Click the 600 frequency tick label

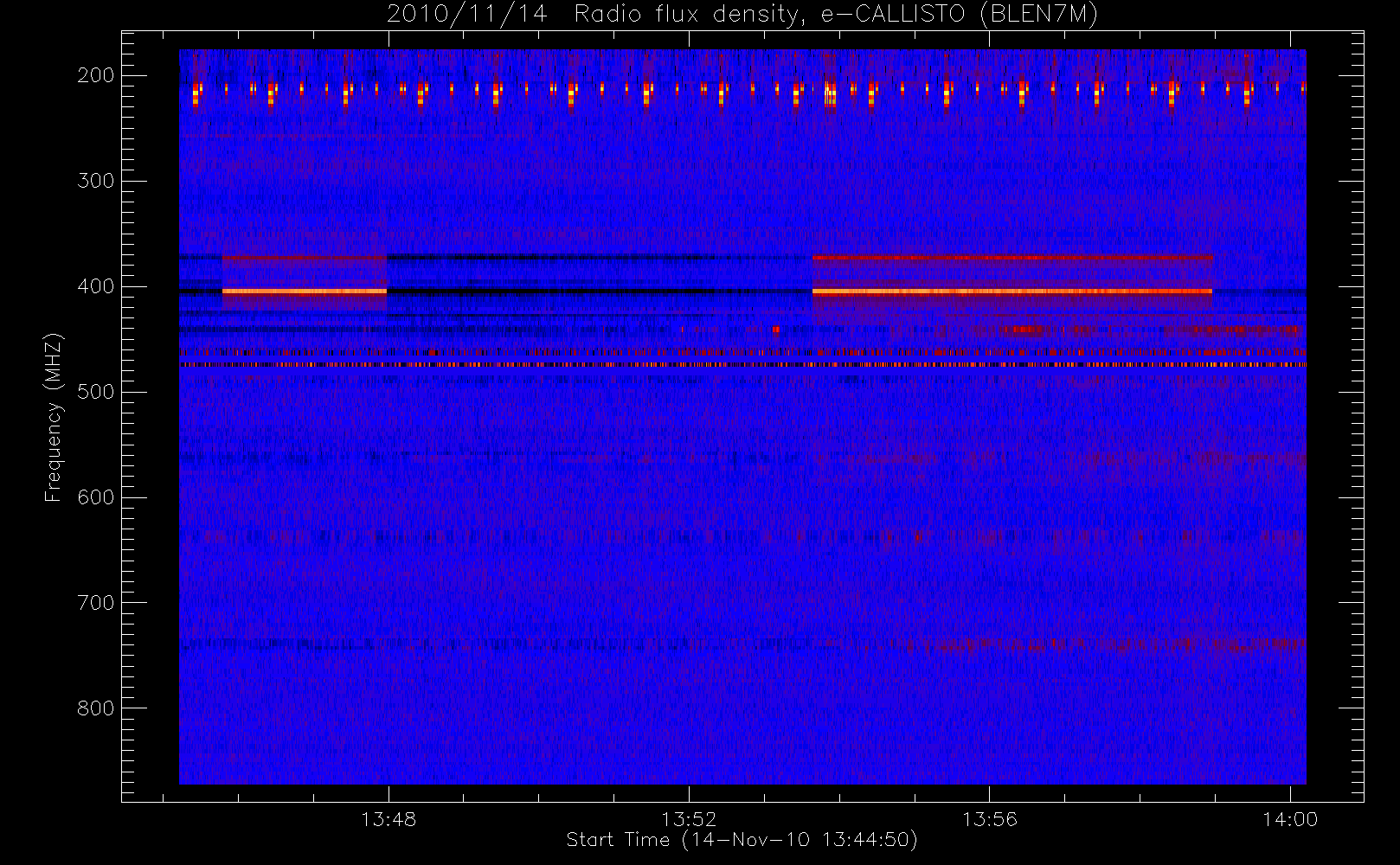click(95, 497)
